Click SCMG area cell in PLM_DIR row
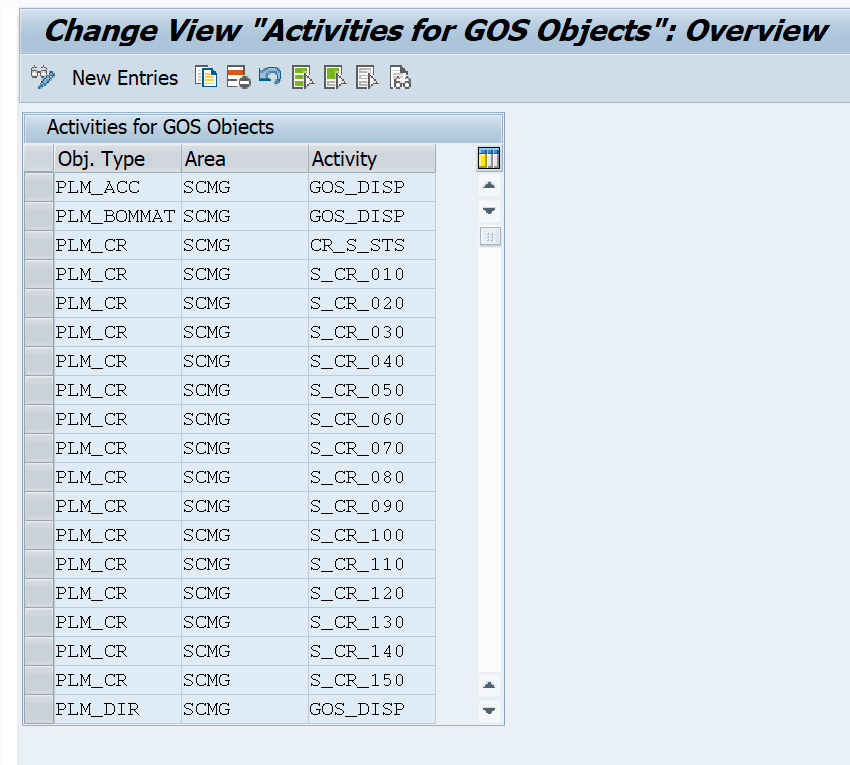Image resolution: width=850 pixels, height=765 pixels. pos(244,709)
